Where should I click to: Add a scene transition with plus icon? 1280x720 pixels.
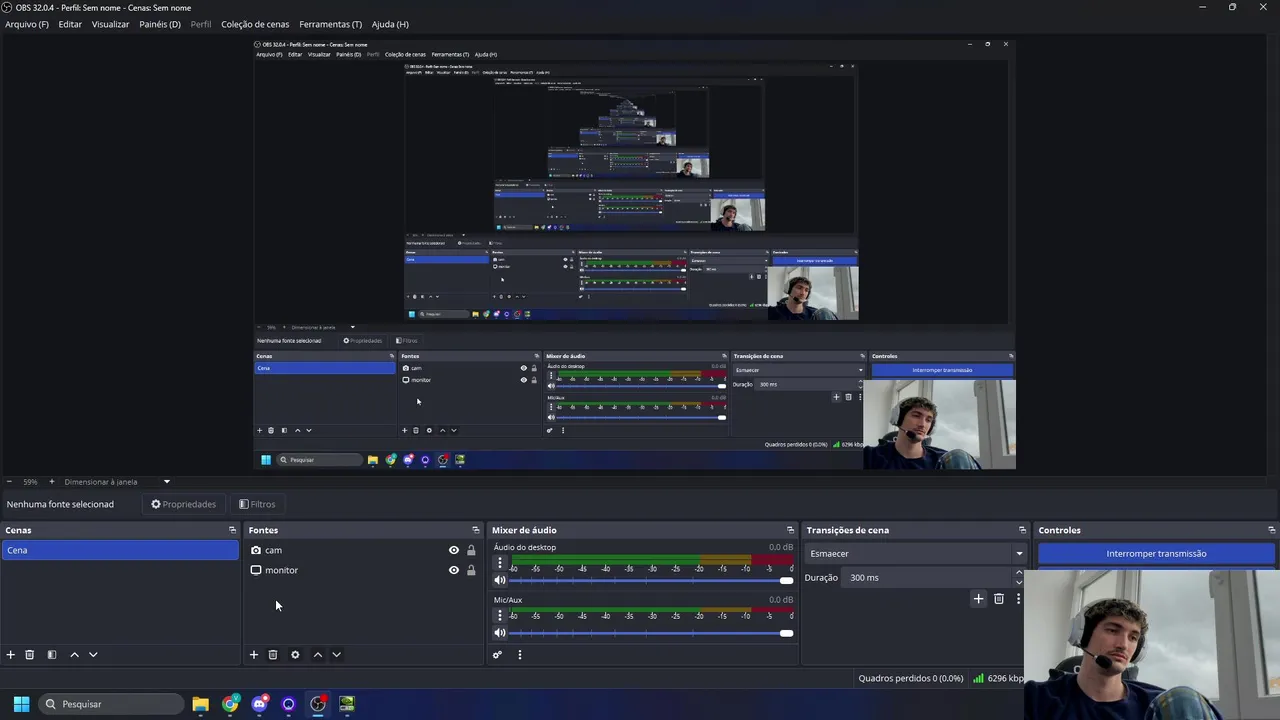(x=978, y=599)
